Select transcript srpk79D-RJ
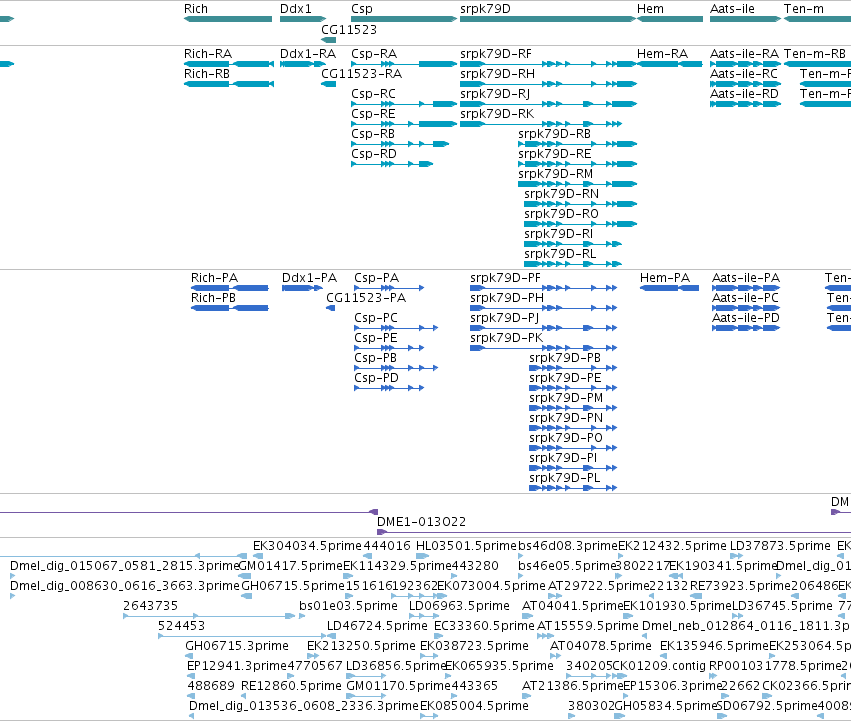The width and height of the screenshot is (851, 721). point(548,104)
